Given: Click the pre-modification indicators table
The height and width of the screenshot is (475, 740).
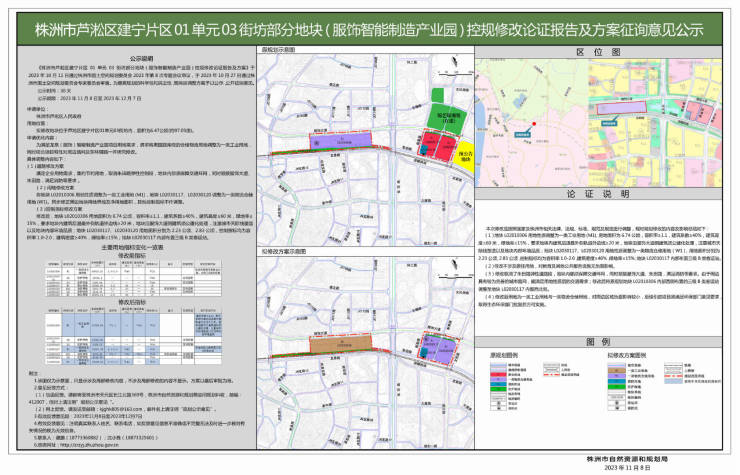Looking at the screenshot, I should pyautogui.click(x=134, y=278).
